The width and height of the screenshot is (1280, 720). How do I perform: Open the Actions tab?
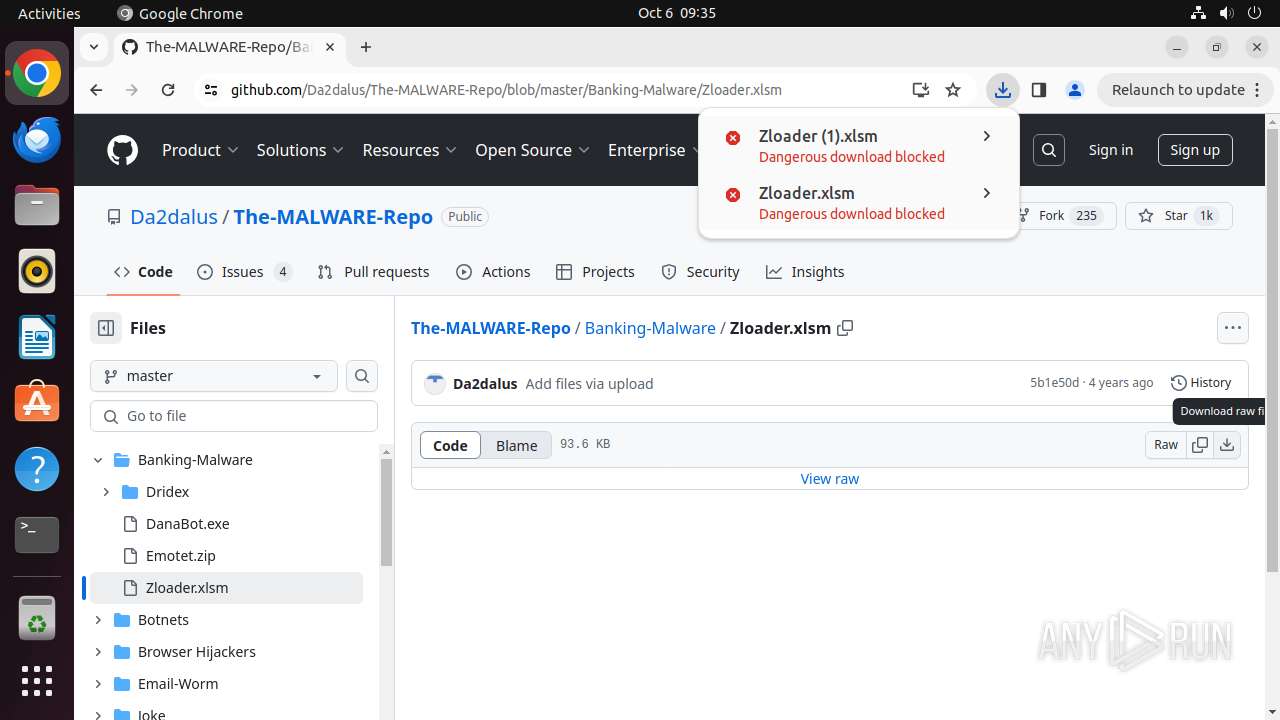(493, 272)
